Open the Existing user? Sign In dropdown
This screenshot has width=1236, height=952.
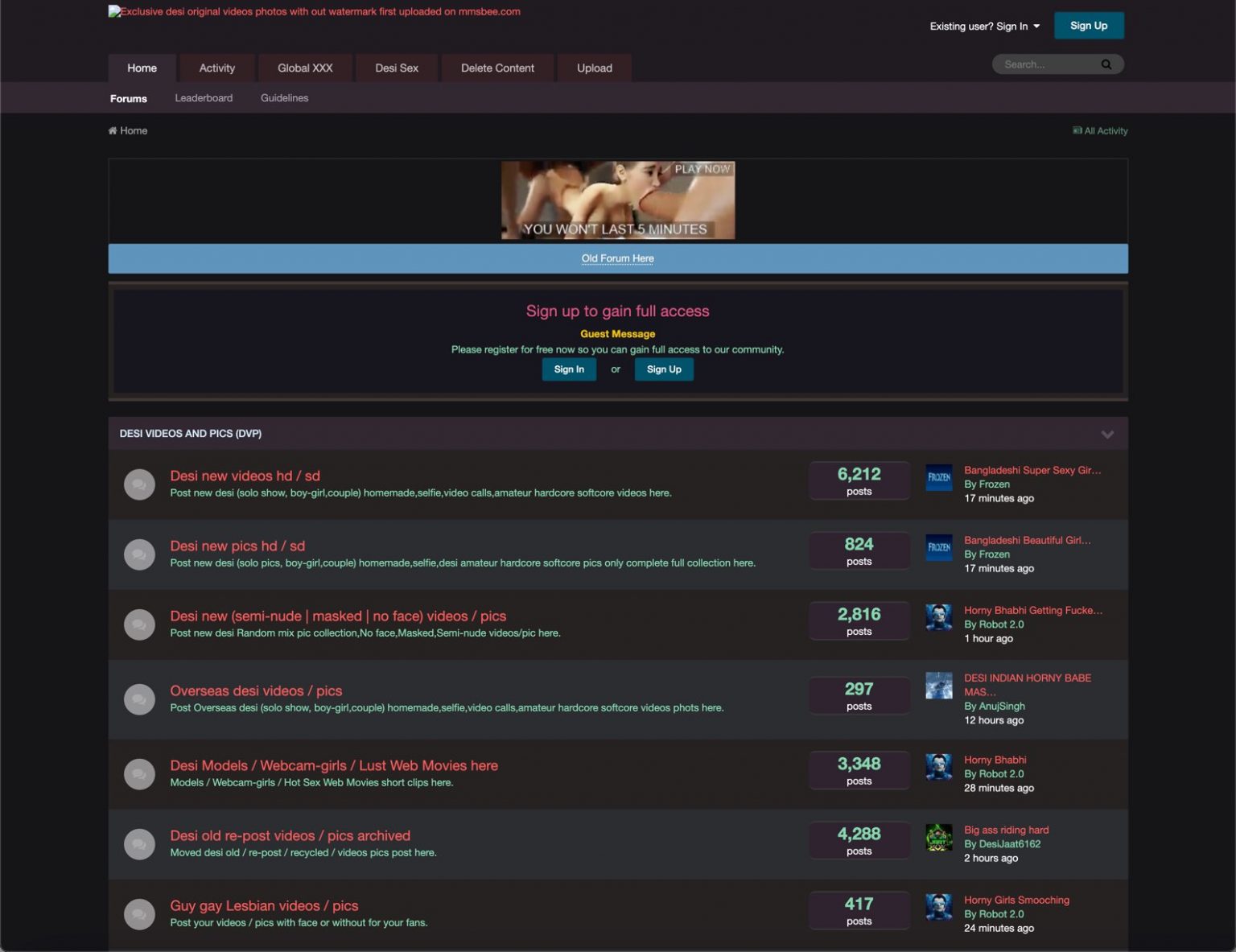click(984, 27)
